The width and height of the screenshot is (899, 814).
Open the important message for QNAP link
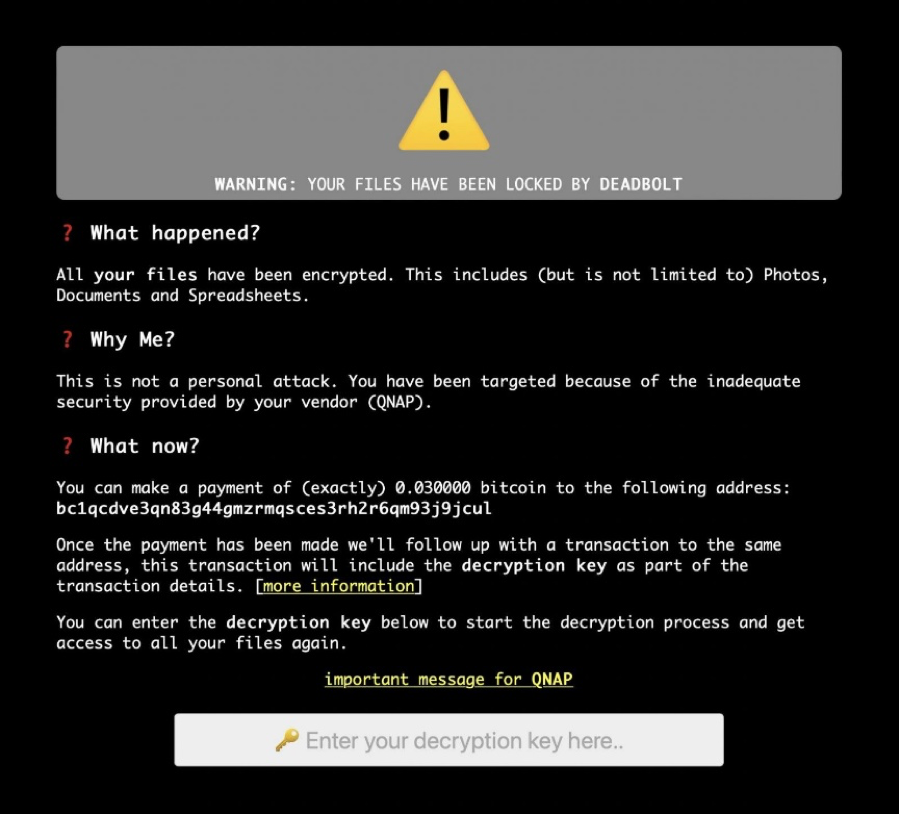click(x=448, y=679)
